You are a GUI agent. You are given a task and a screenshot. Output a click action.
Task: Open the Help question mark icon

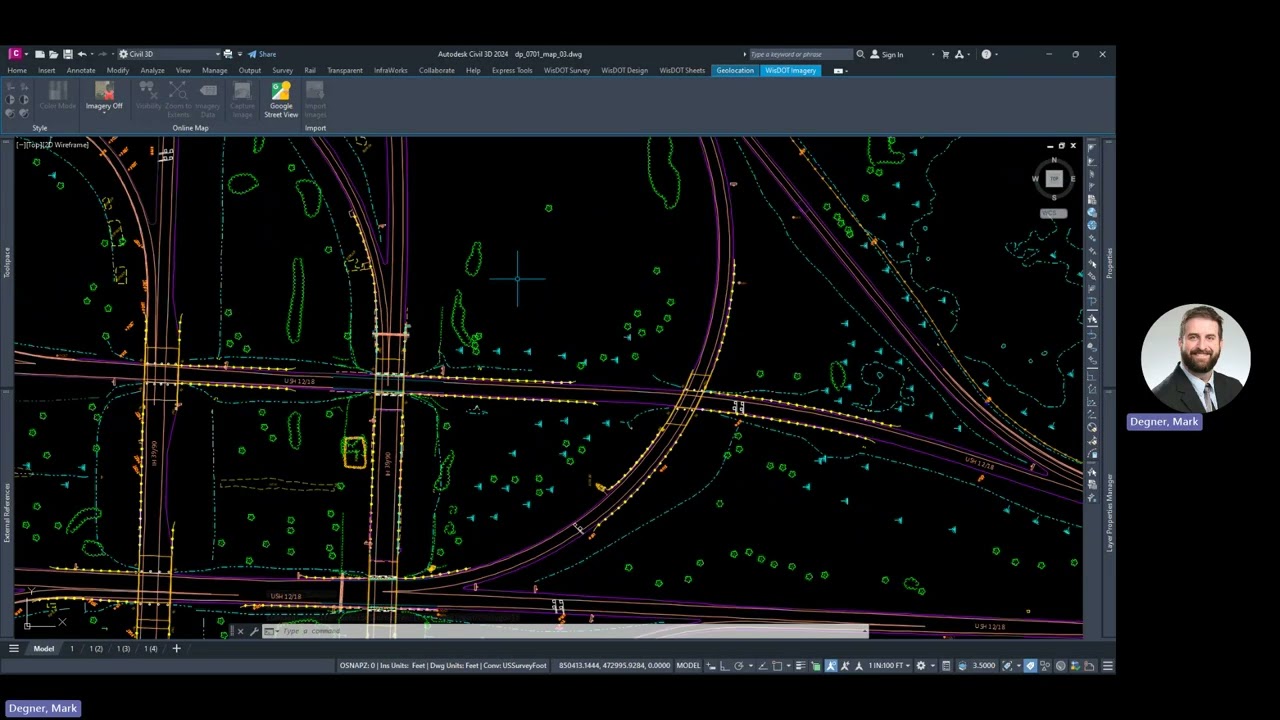986,54
